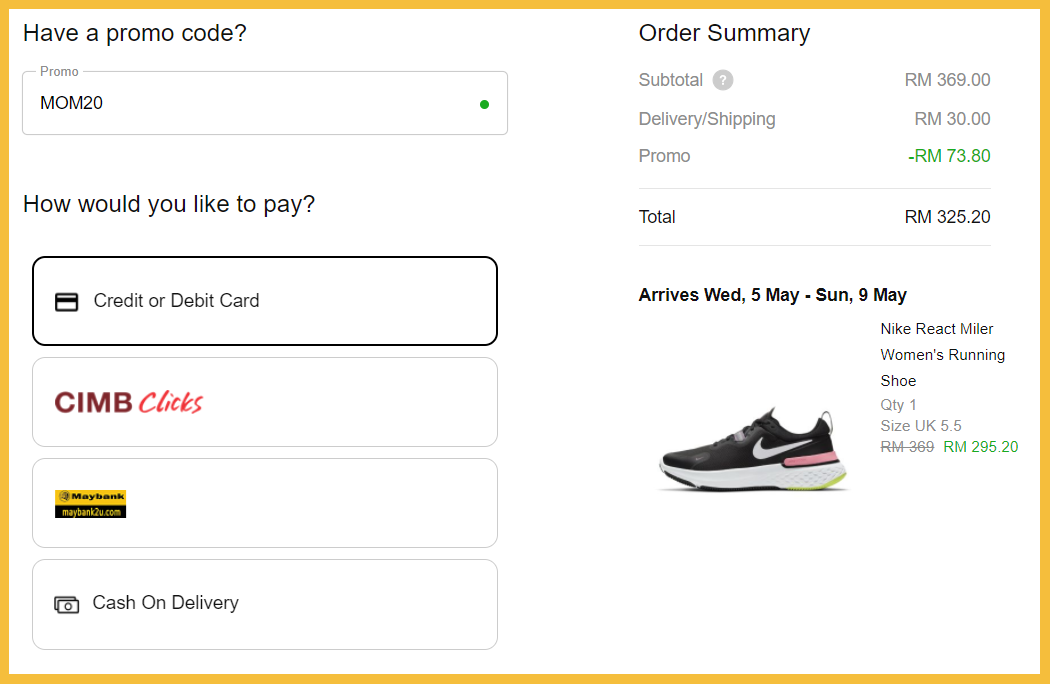Click the Delivery/Shipping fee label
The image size is (1050, 684).
click(707, 119)
